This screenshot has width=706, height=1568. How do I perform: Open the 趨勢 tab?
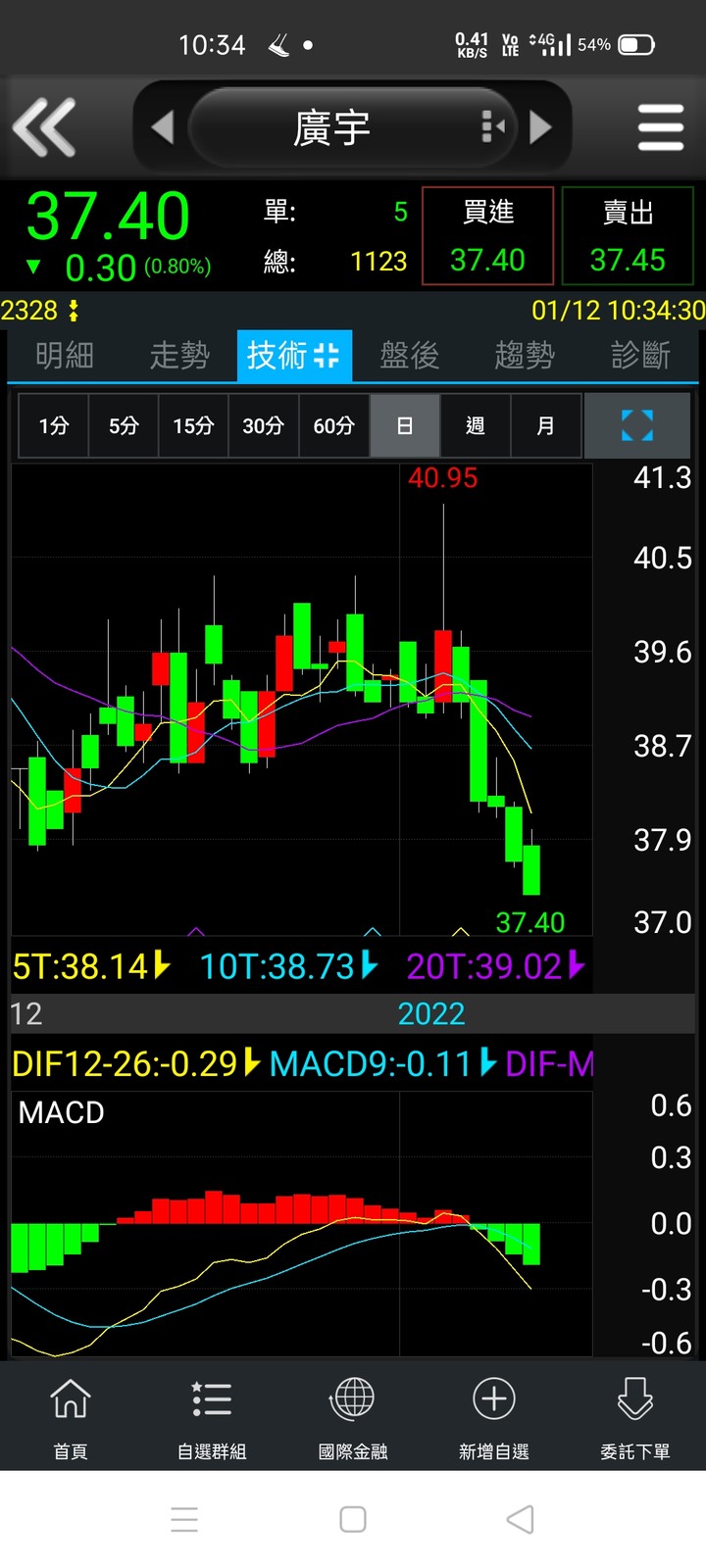525,355
